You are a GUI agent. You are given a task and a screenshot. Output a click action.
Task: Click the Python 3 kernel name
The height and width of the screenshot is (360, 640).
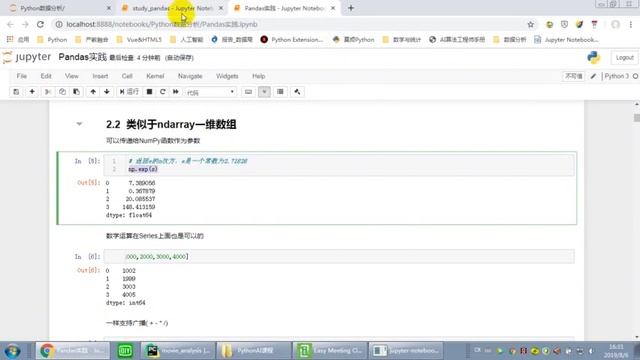pyautogui.click(x=616, y=76)
